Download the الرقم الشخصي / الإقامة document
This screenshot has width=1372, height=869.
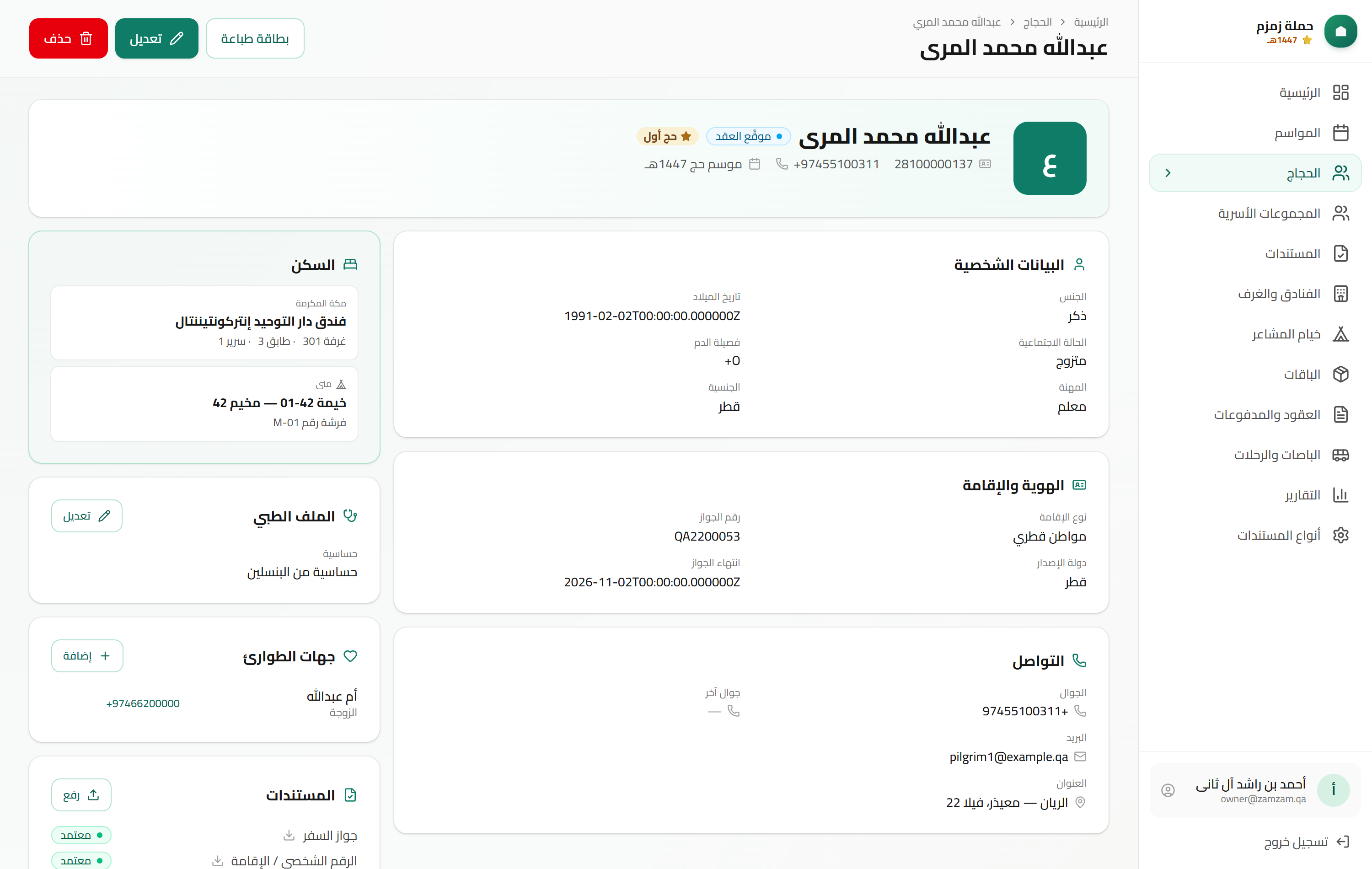coord(217,860)
